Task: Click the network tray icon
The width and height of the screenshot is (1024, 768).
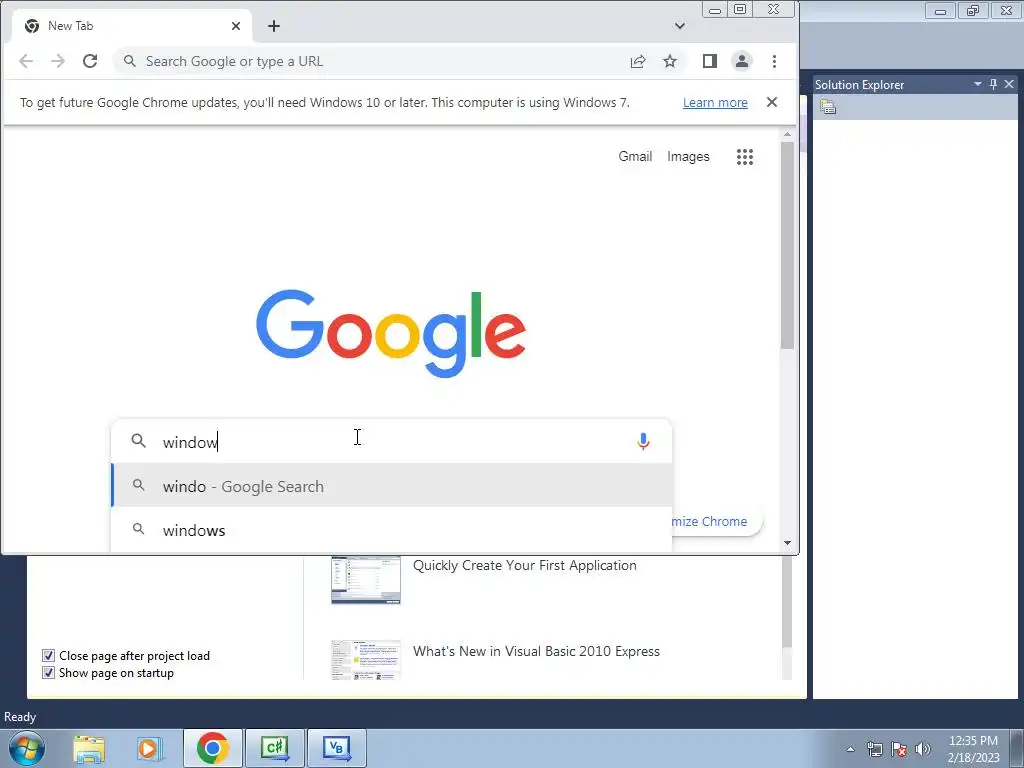Action: click(x=874, y=749)
